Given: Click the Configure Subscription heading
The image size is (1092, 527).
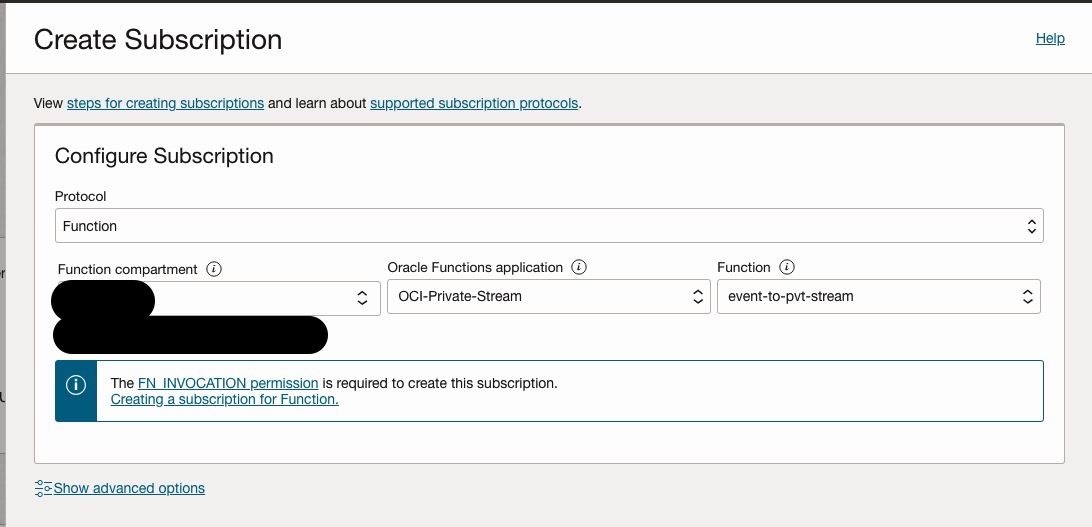Looking at the screenshot, I should coord(164,156).
